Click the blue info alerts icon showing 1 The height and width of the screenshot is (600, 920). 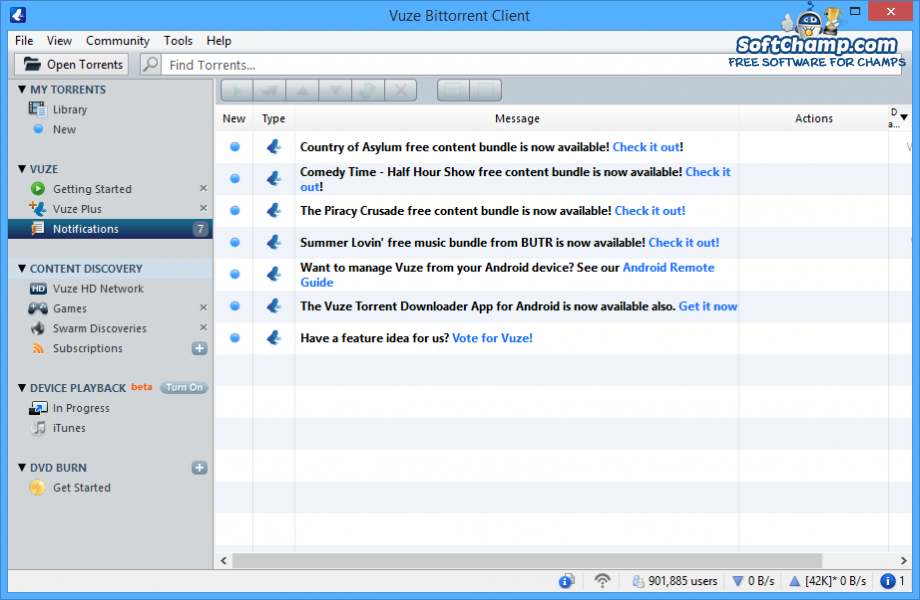click(888, 581)
